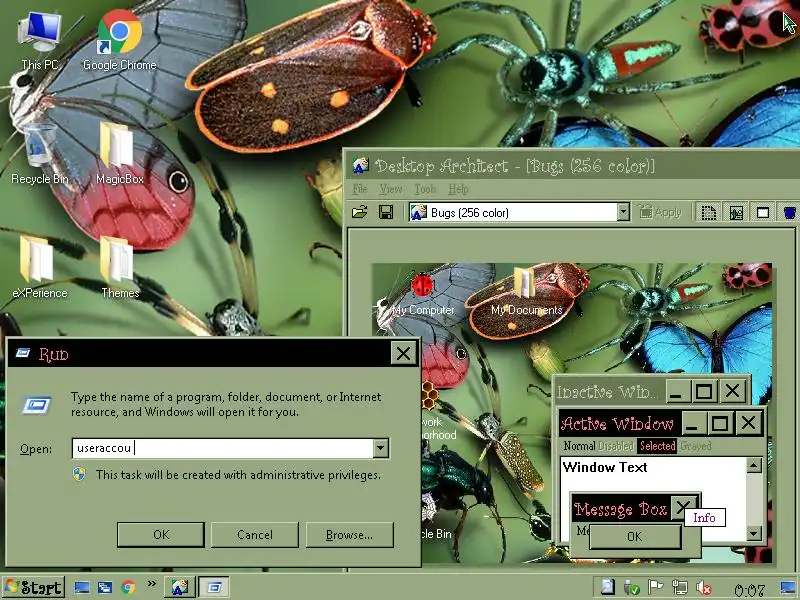Open the This PC desktop icon

[x=40, y=41]
